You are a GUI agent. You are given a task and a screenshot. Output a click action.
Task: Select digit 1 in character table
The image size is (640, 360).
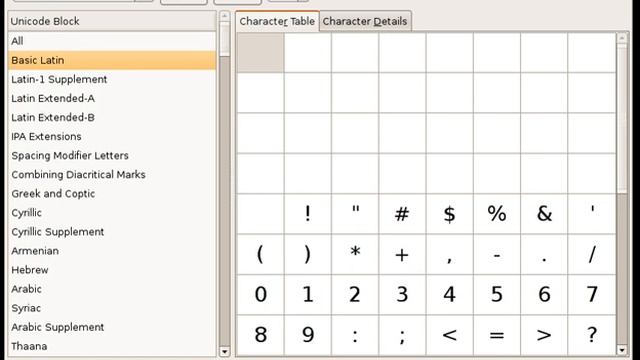tap(308, 295)
